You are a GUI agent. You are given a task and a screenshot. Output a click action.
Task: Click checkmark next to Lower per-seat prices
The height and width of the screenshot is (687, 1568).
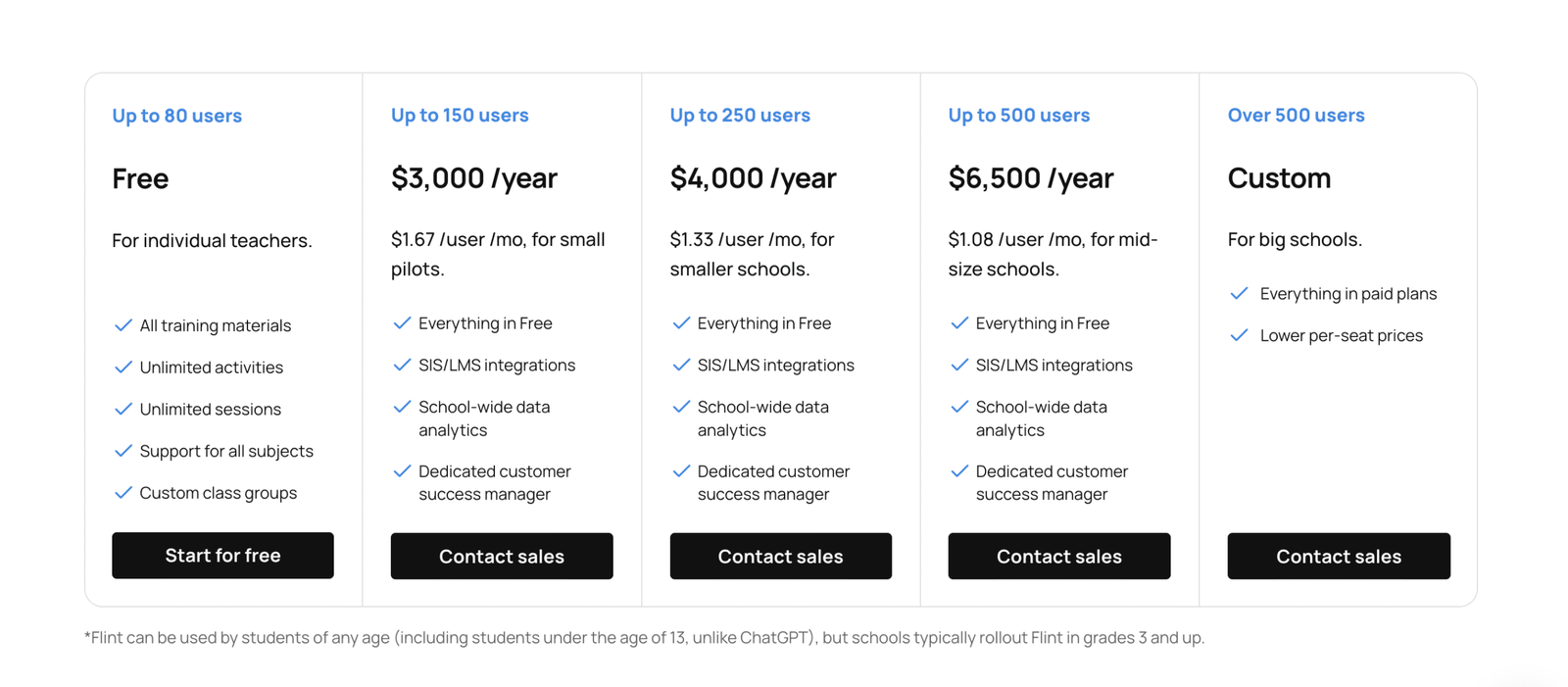tap(1240, 335)
